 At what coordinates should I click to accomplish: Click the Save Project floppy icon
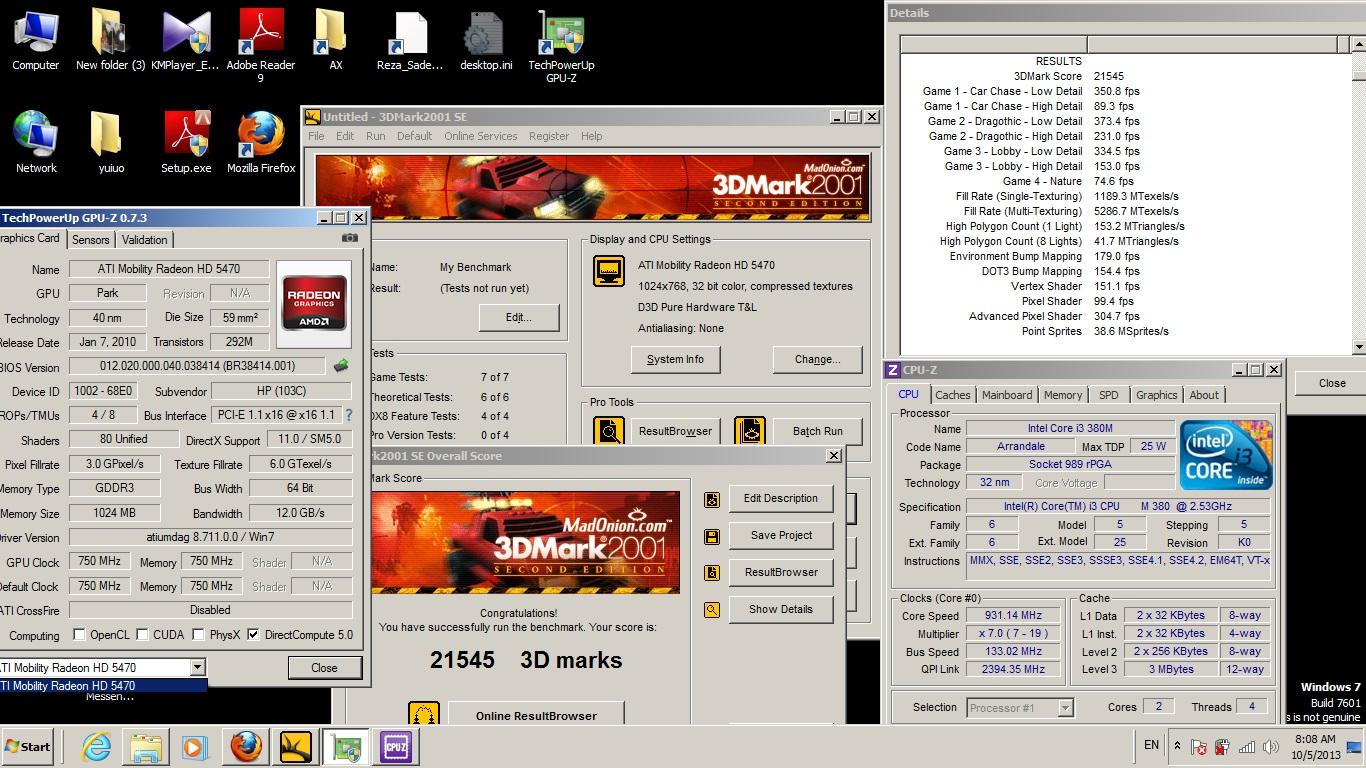[x=711, y=536]
